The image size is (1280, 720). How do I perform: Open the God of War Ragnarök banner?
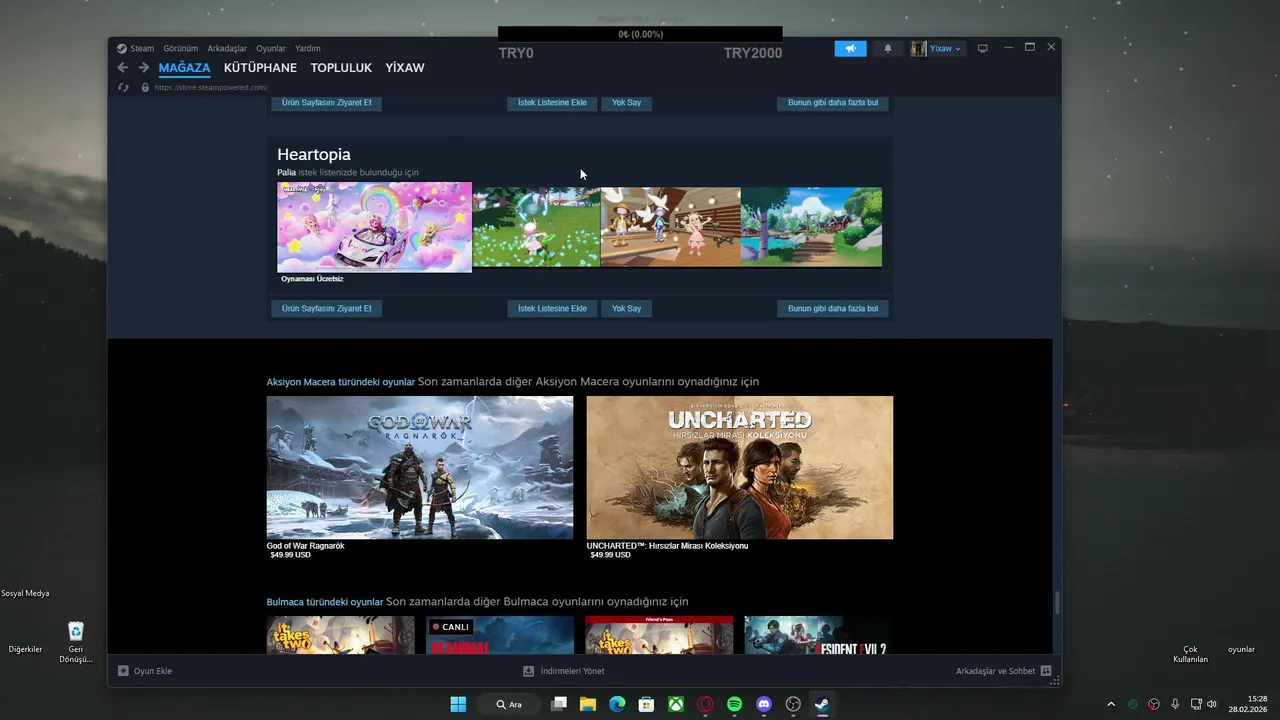[x=420, y=467]
